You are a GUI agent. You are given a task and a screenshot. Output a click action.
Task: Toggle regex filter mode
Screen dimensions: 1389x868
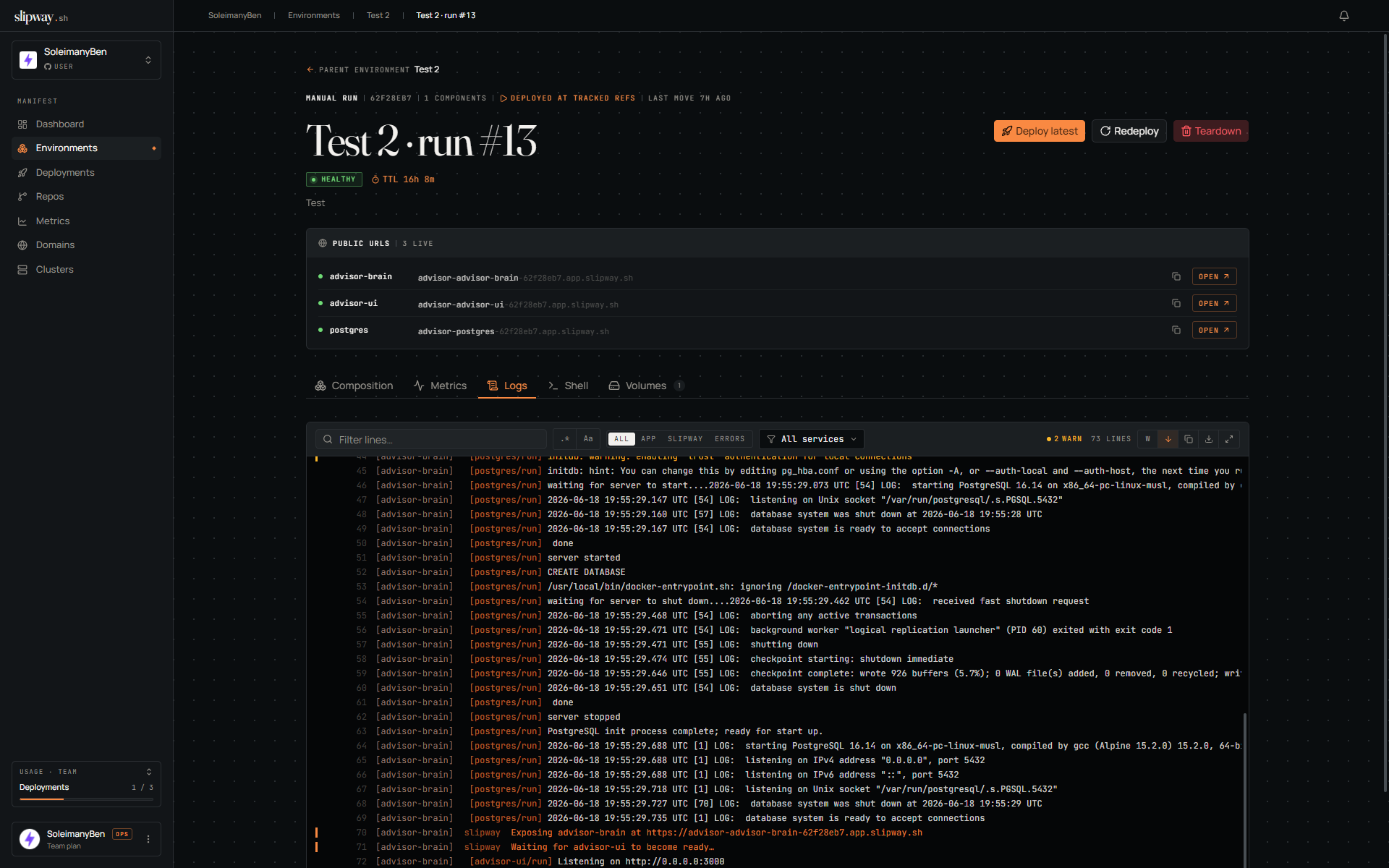565,439
